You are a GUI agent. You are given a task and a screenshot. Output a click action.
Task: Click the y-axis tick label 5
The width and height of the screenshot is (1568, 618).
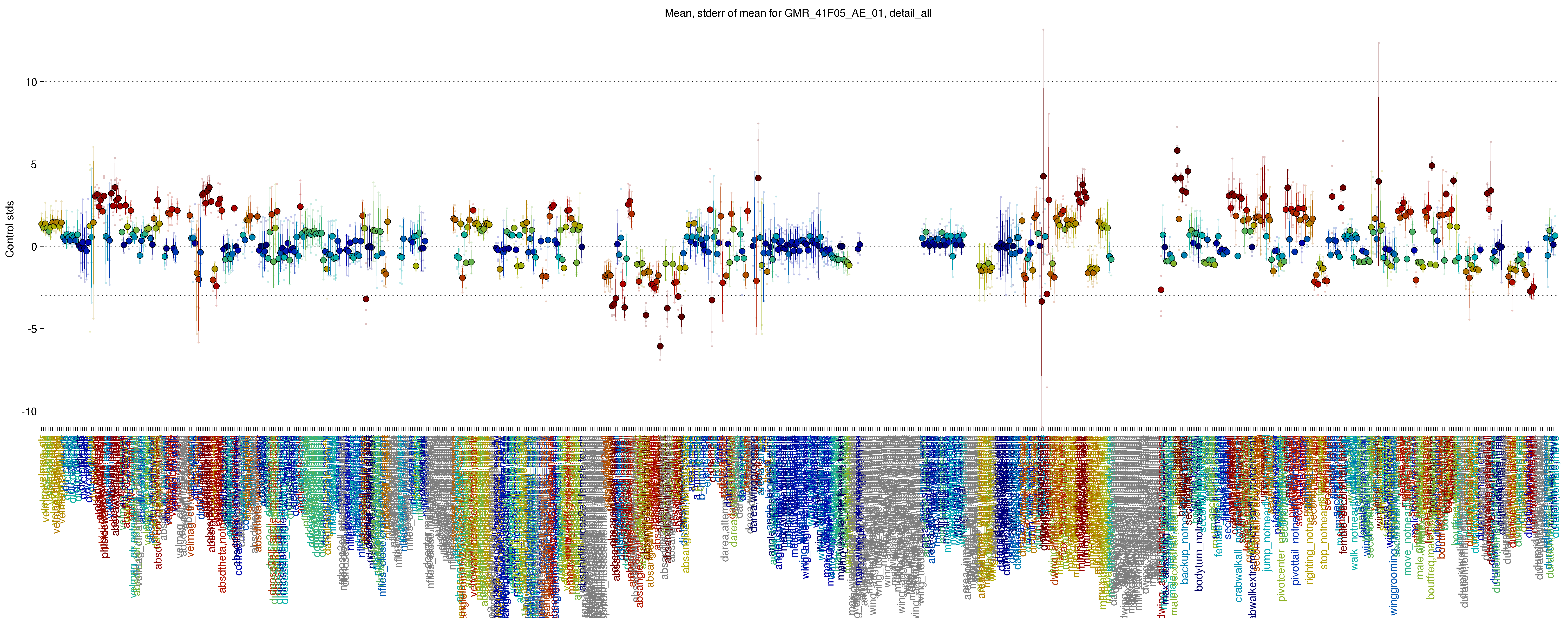pyautogui.click(x=34, y=164)
